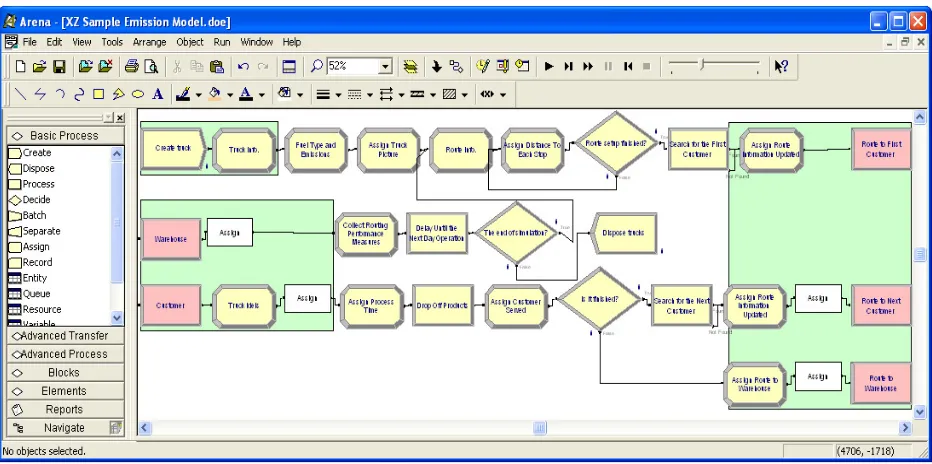Select the Arc drawing tool
The width and height of the screenshot is (932, 464).
[x=59, y=94]
